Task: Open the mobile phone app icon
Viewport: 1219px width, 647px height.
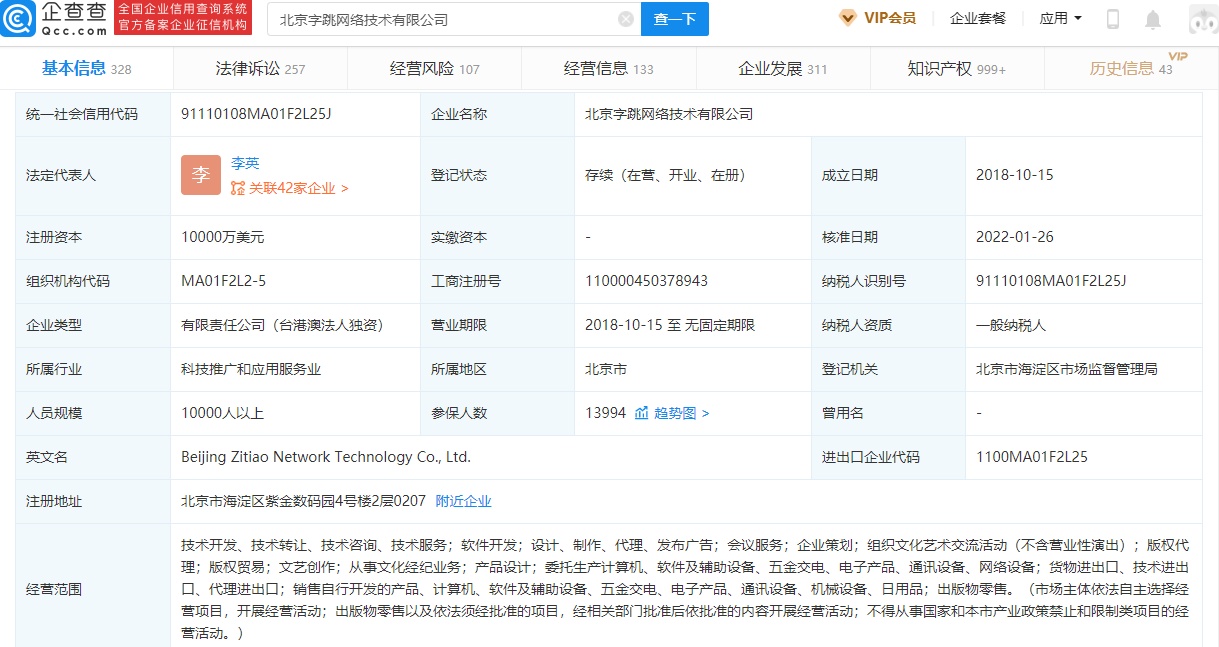Action: tap(1113, 19)
